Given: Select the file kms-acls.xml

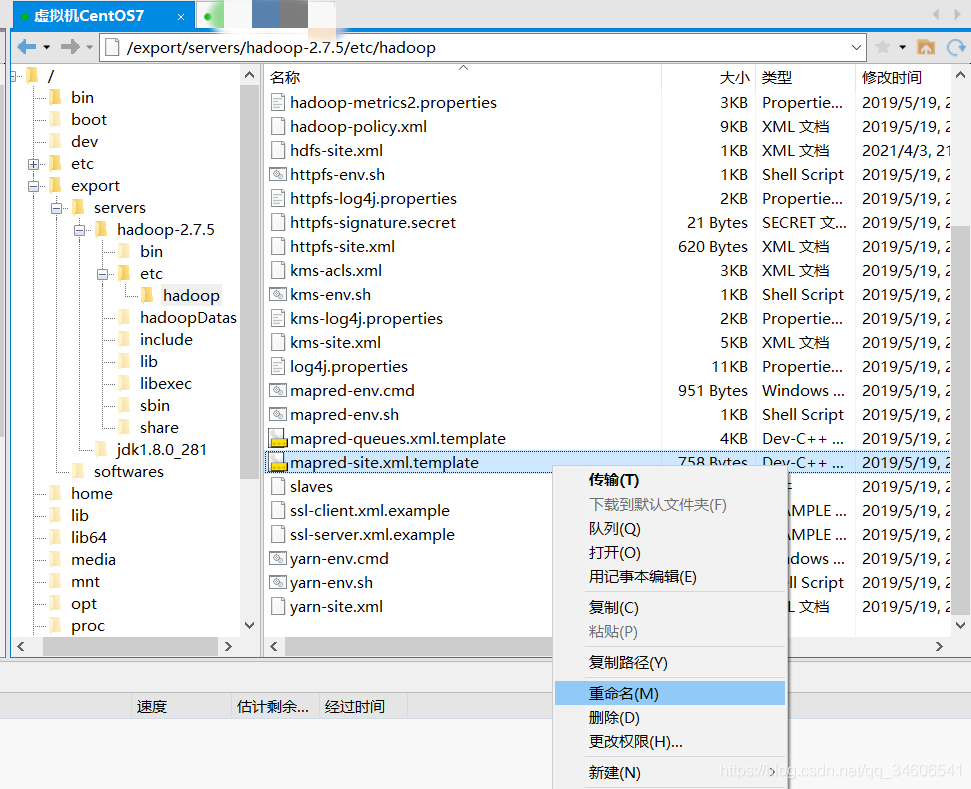Looking at the screenshot, I should [336, 271].
